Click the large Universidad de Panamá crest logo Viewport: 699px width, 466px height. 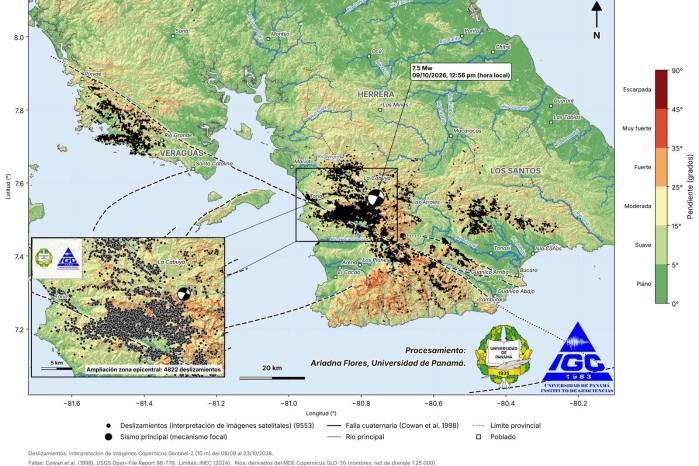tap(504, 355)
